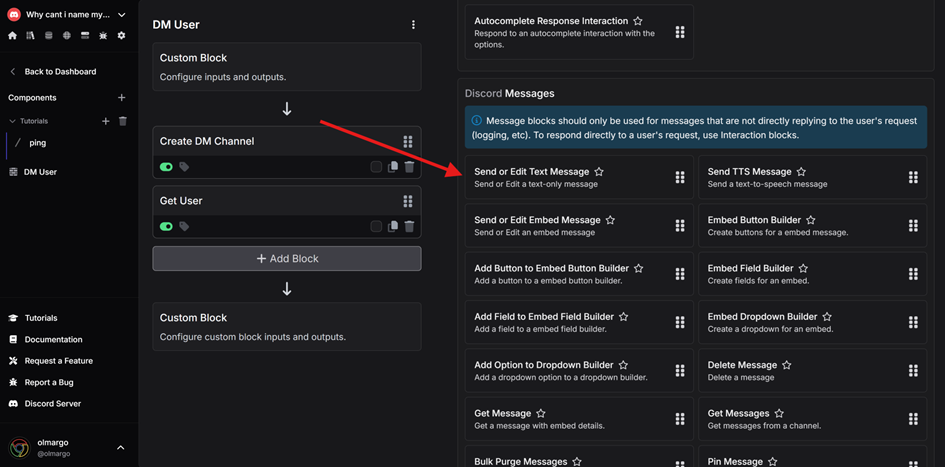Open the database icon in sidebar toolbar
Image resolution: width=945 pixels, height=467 pixels.
pos(48,36)
